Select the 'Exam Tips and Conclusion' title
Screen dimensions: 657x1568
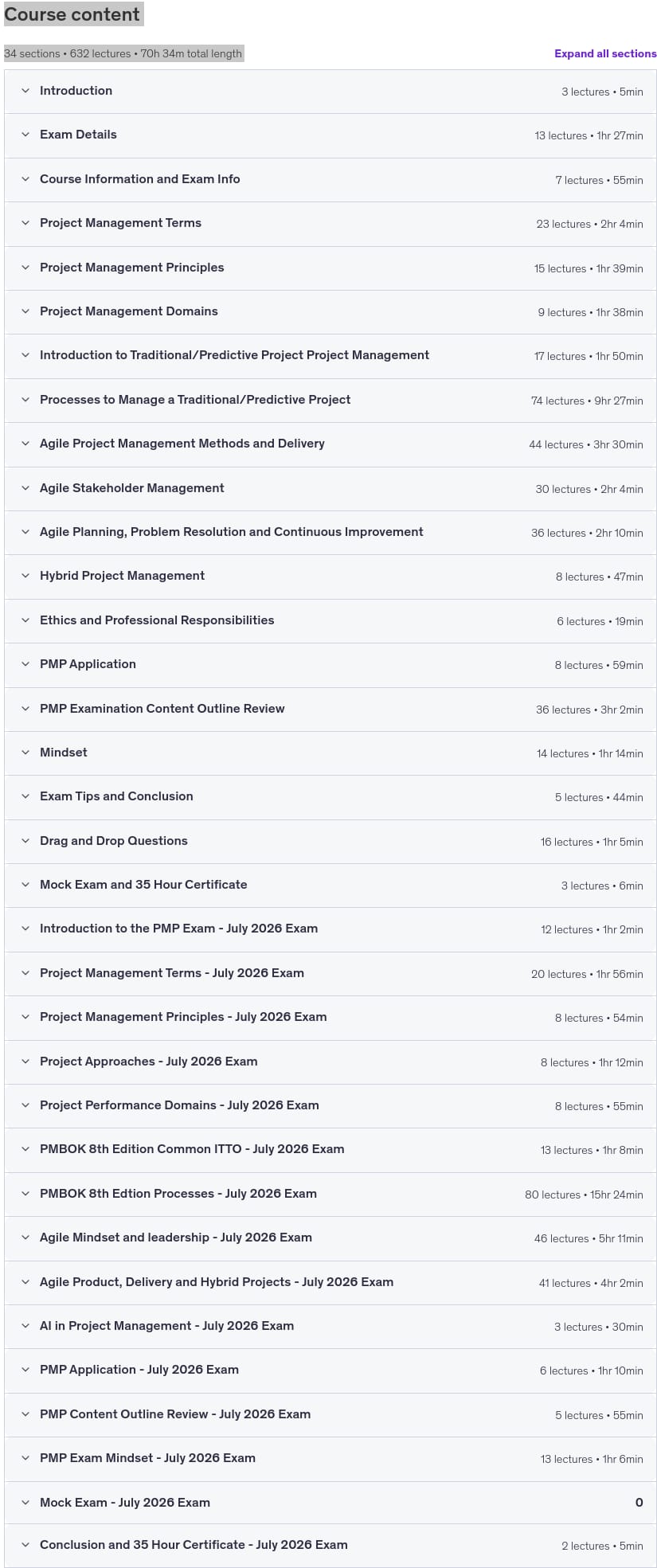click(x=116, y=796)
